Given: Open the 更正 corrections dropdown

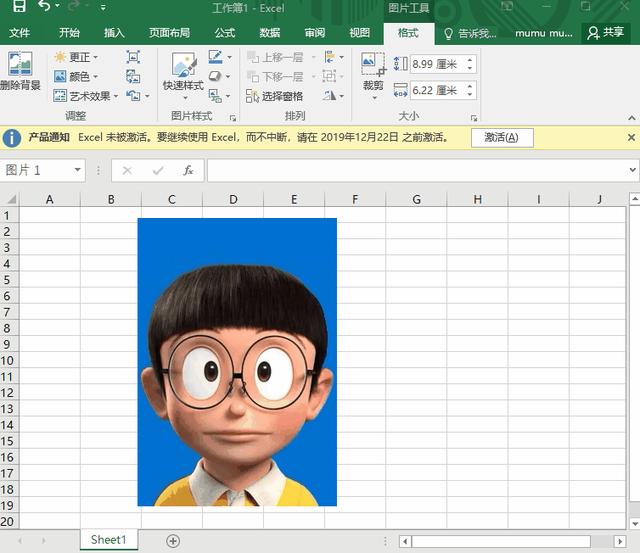Looking at the screenshot, I should click(76, 57).
